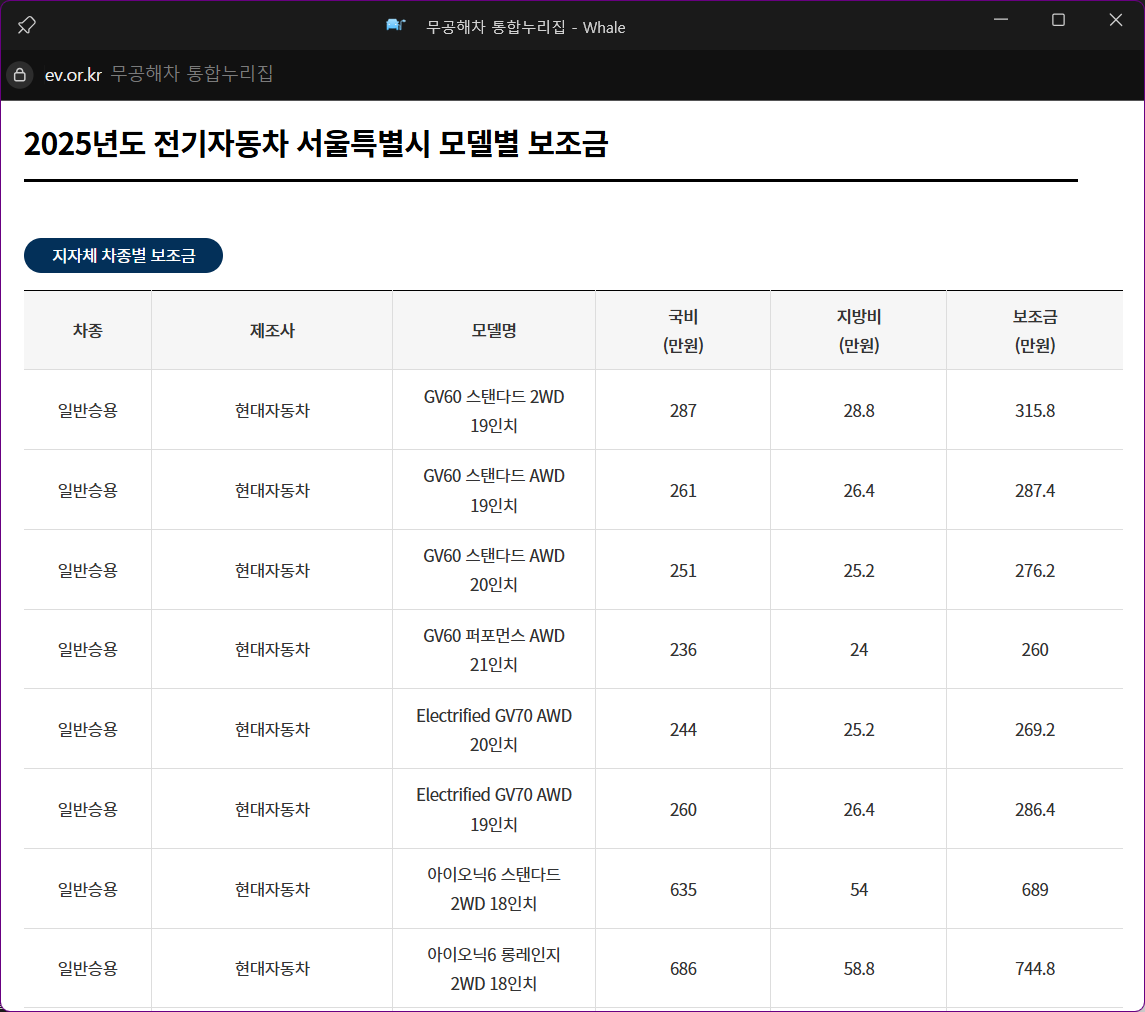Click the 국비 value 686
The height and width of the screenshot is (1012, 1145).
683,968
